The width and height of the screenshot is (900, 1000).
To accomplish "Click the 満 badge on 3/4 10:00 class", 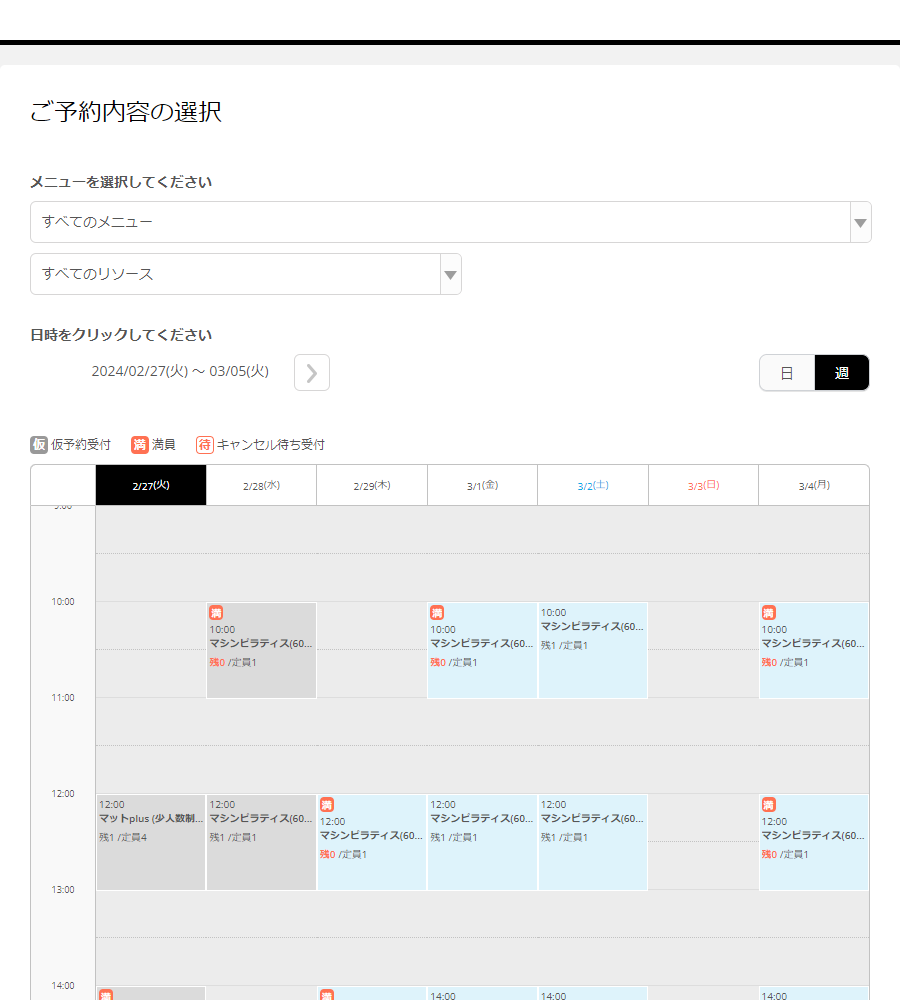I will 768,612.
